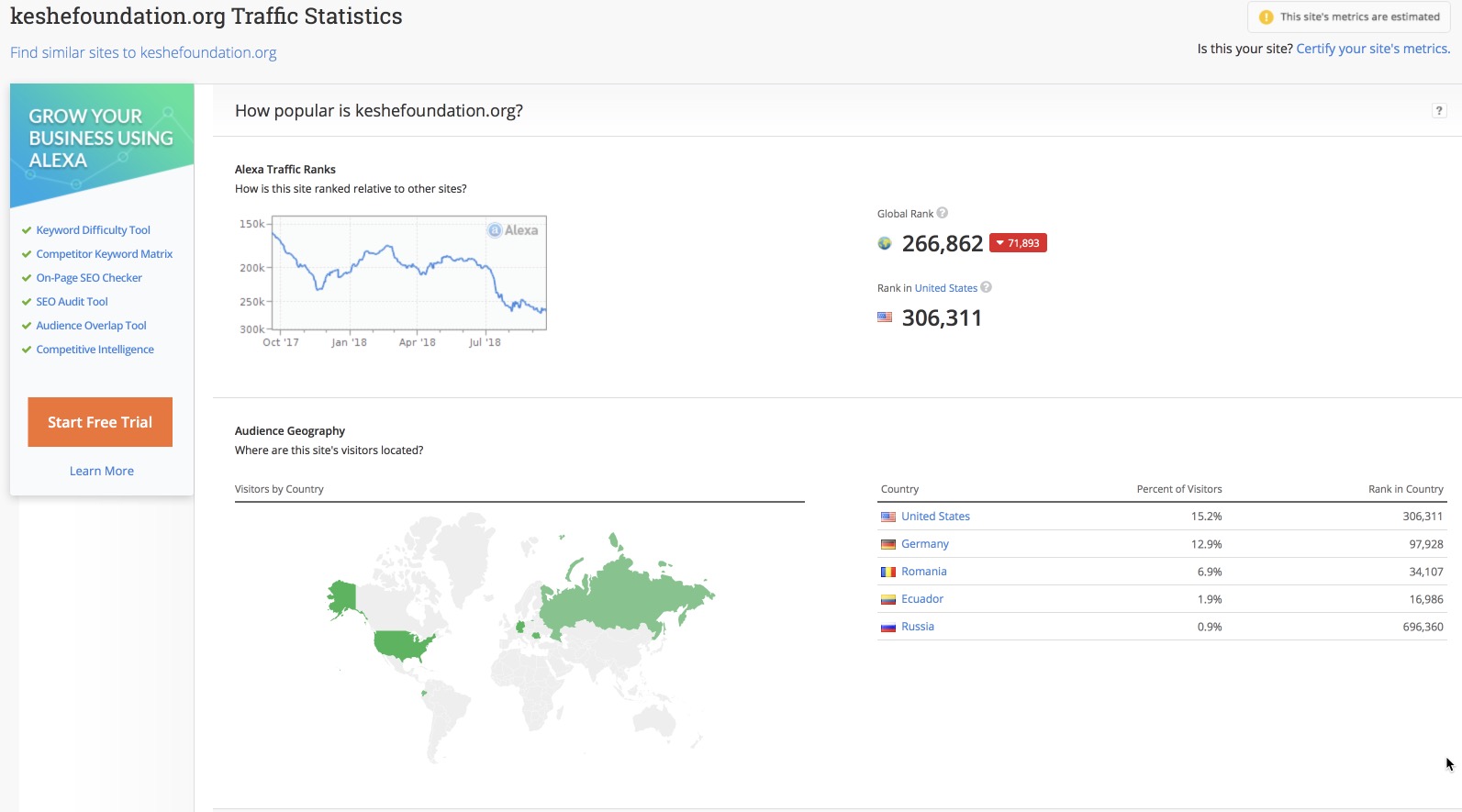Open Ecuador in the country table
Image resolution: width=1462 pixels, height=812 pixels.
pyautogui.click(x=922, y=599)
